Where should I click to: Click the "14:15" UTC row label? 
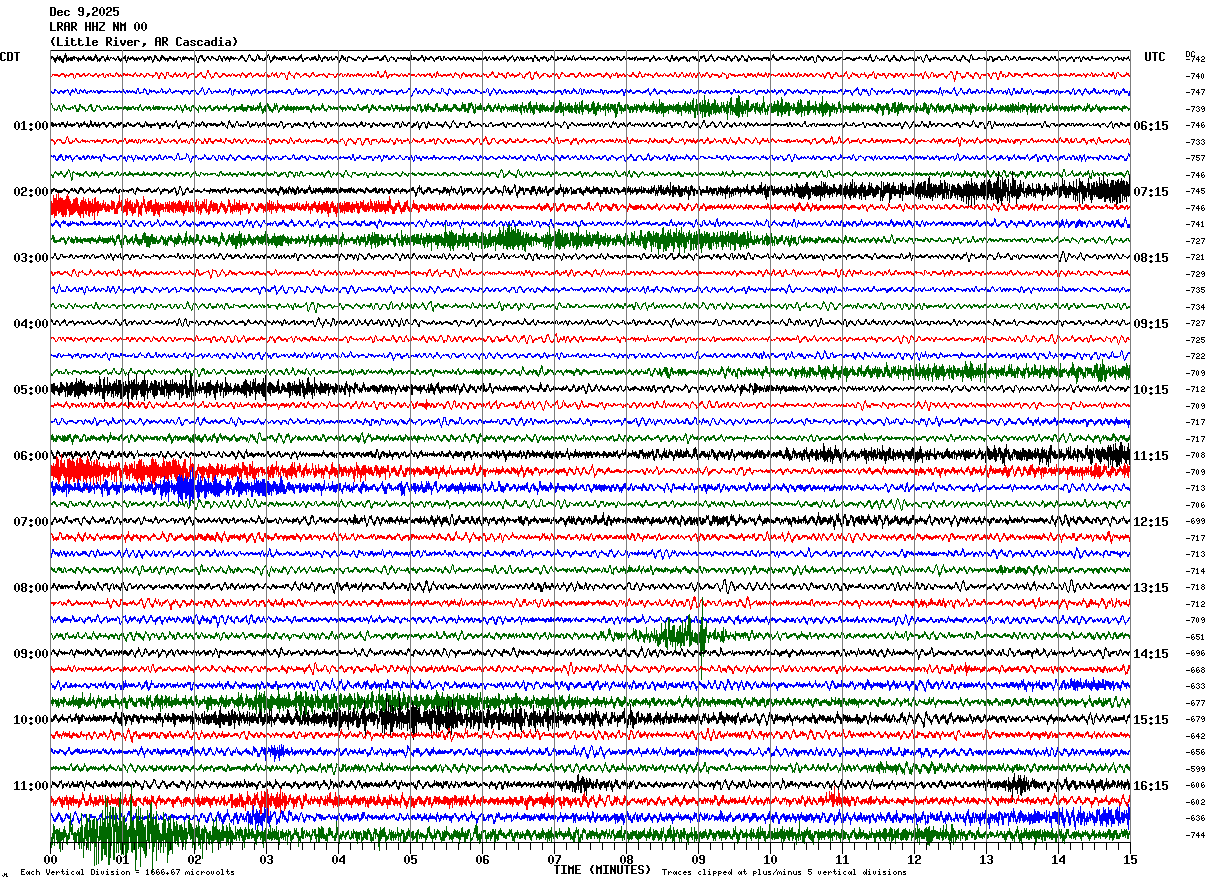point(1151,654)
